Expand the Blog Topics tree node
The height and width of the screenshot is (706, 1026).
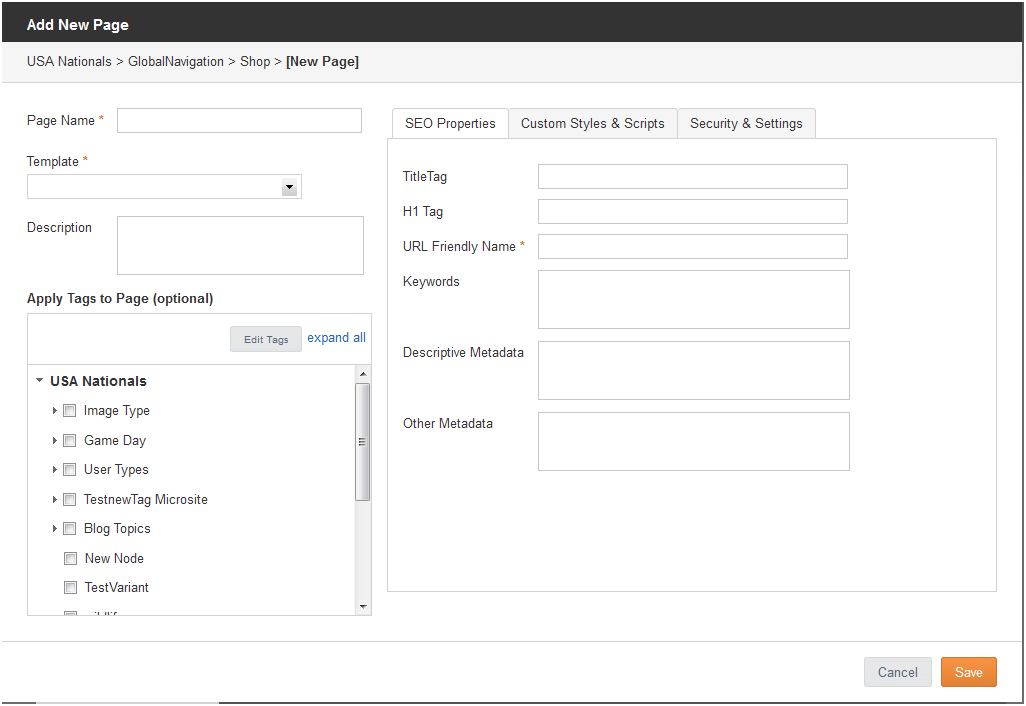54,529
